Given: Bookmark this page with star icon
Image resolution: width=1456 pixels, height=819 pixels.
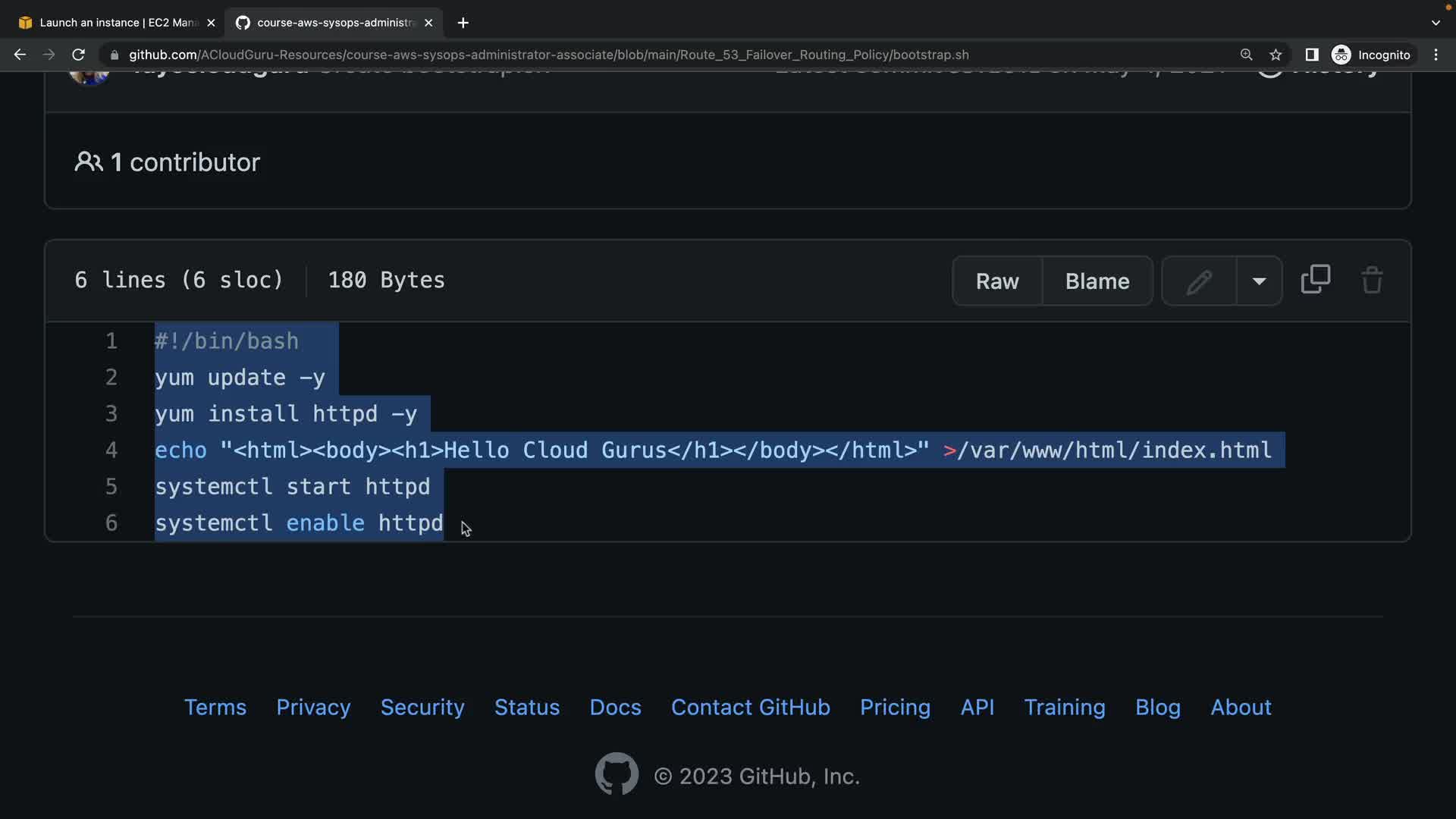Looking at the screenshot, I should coord(1276,55).
